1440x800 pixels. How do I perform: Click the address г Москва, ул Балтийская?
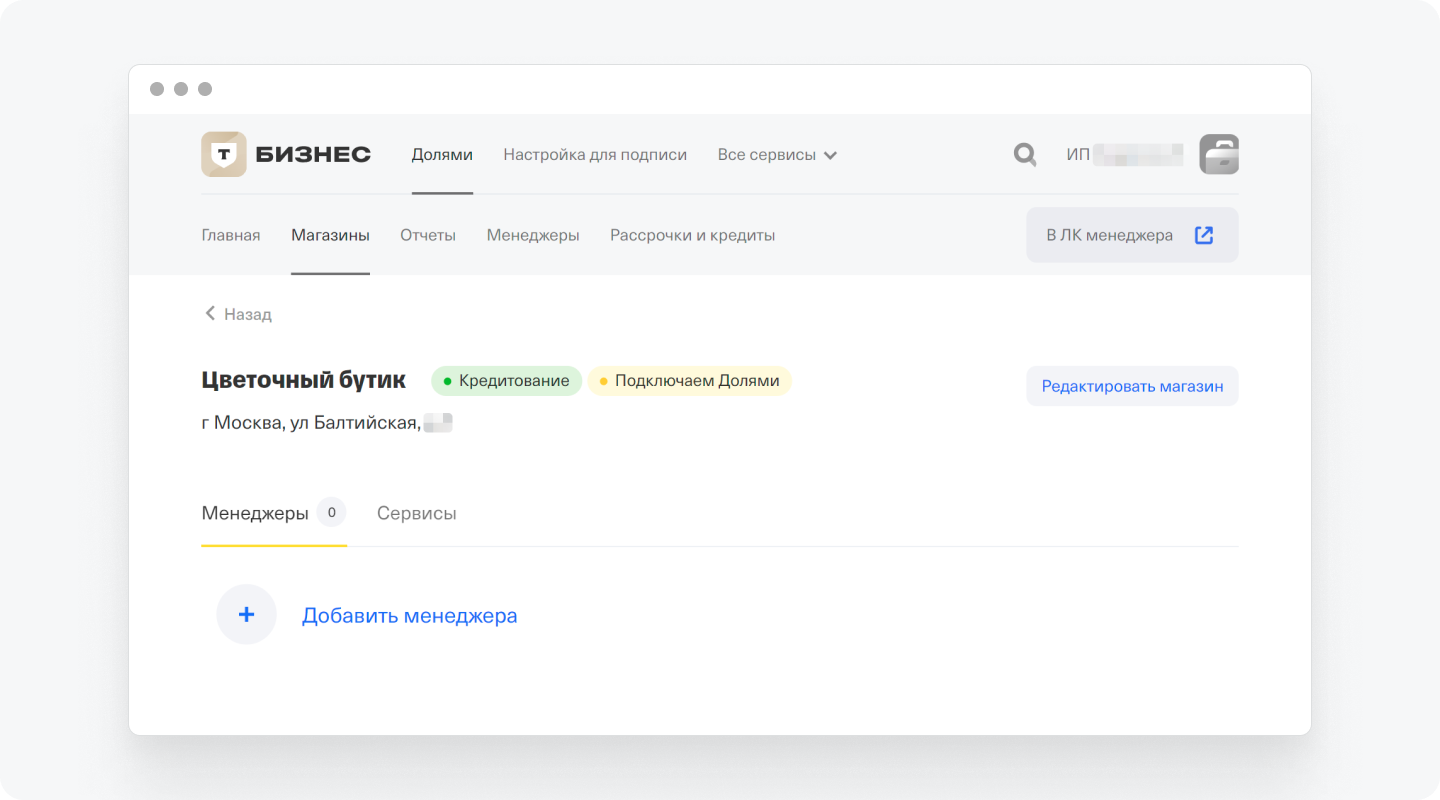[310, 423]
